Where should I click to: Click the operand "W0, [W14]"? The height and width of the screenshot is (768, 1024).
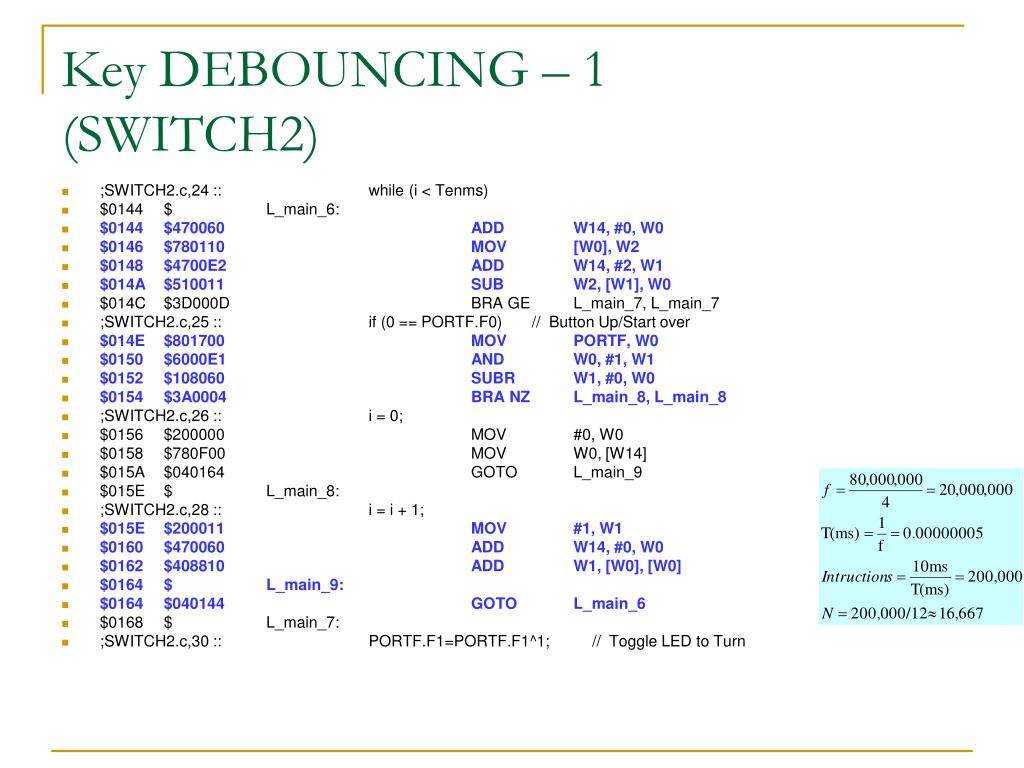pyautogui.click(x=609, y=454)
